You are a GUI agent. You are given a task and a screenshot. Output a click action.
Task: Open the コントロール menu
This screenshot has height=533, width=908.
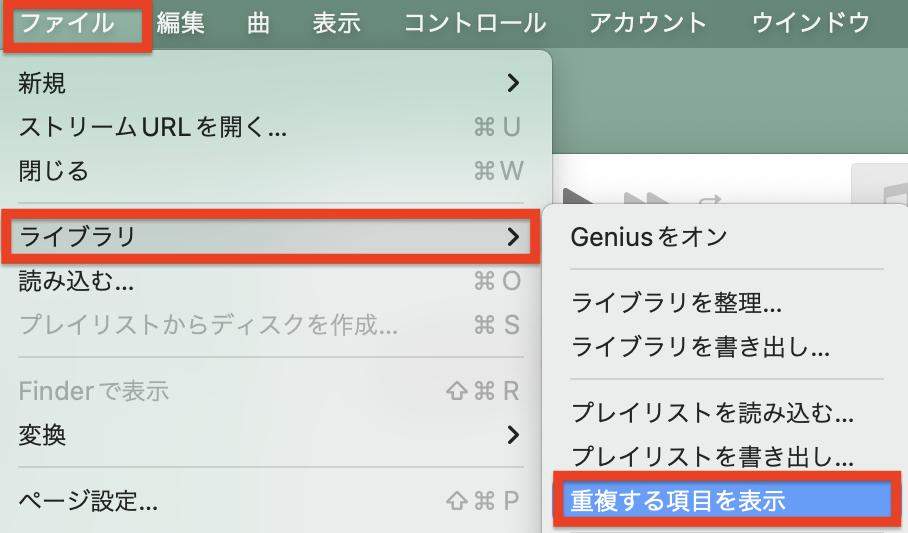coord(474,23)
